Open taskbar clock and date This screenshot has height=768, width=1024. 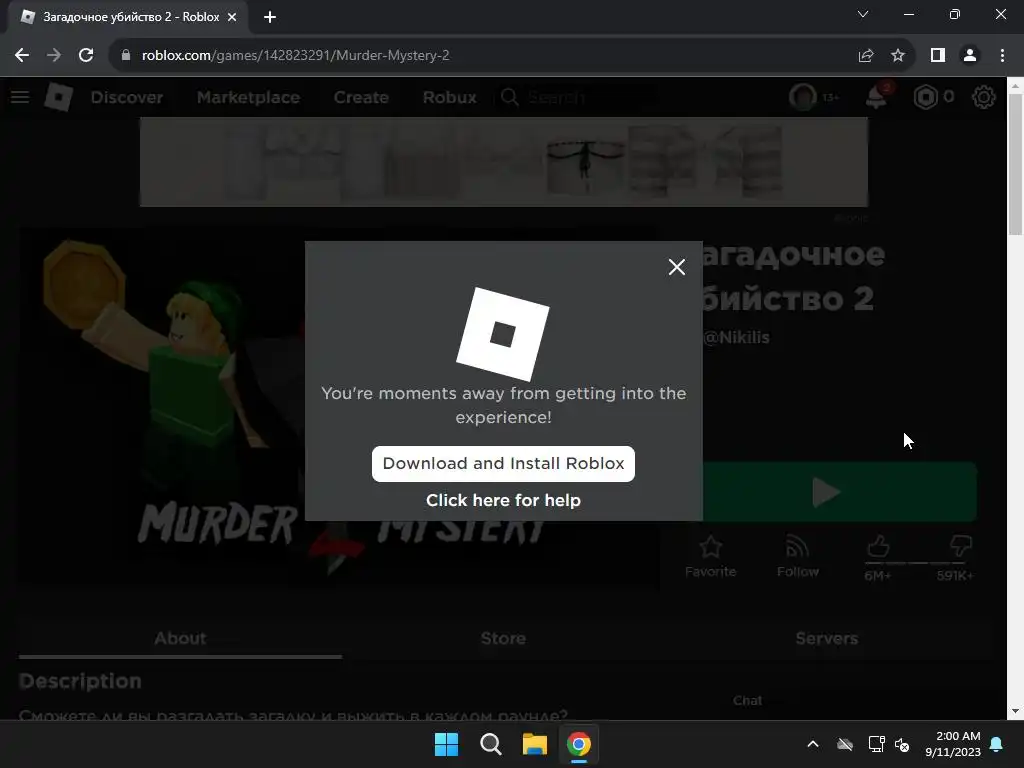(x=953, y=744)
